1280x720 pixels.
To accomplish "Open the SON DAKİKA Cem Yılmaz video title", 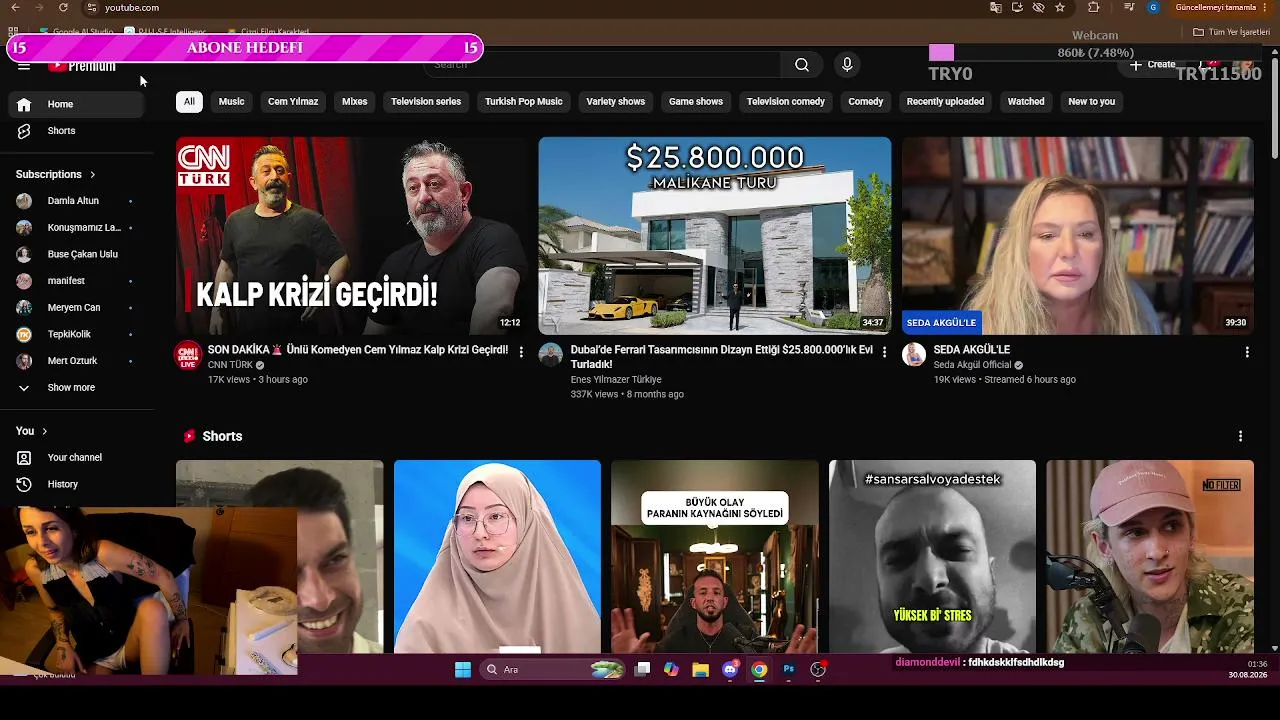I will 358,350.
